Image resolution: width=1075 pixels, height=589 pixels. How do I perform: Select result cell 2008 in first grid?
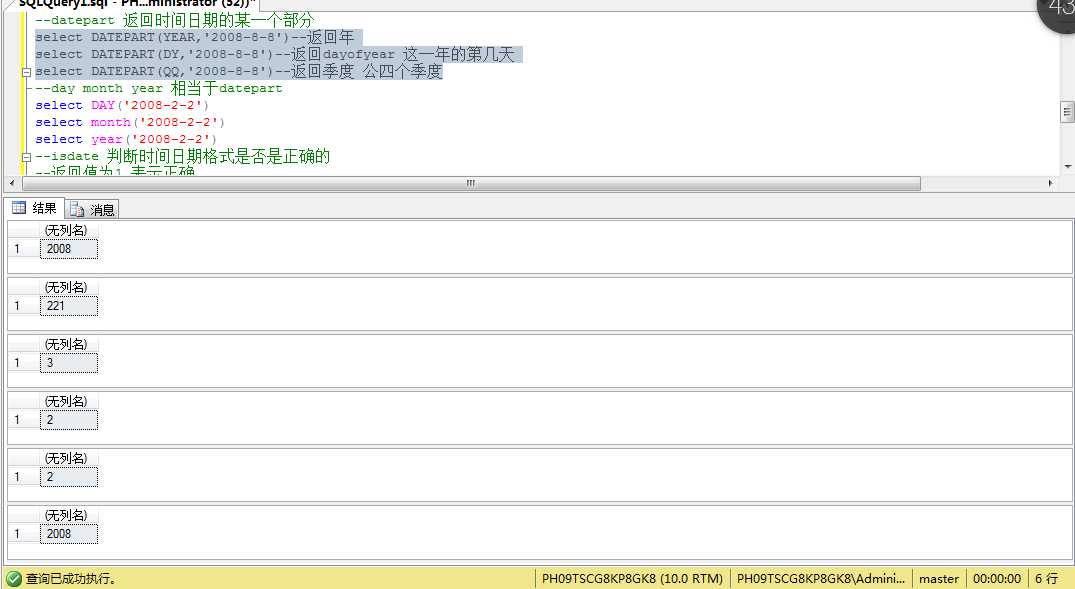pos(69,249)
